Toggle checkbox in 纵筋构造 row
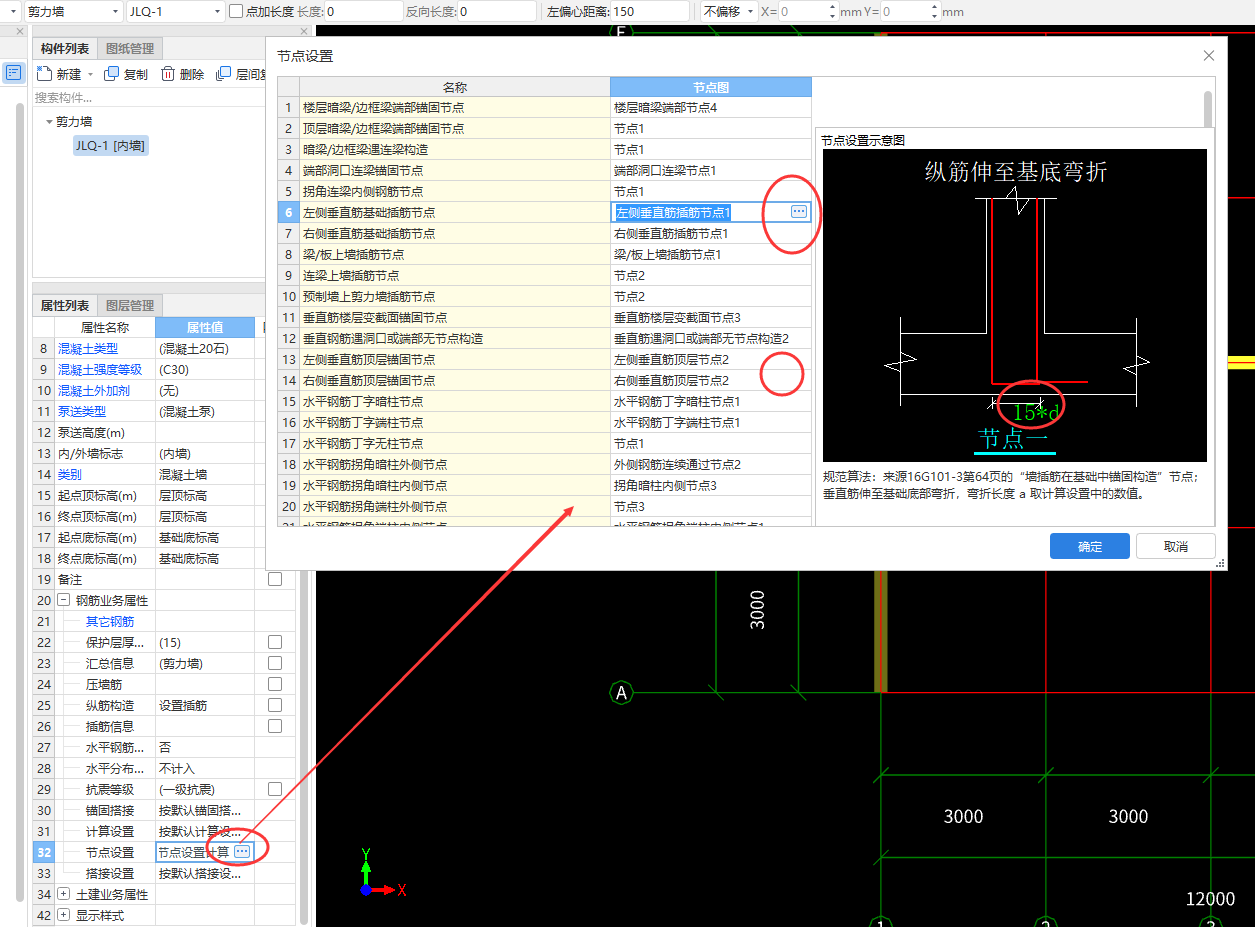This screenshot has width=1255, height=927. point(275,705)
